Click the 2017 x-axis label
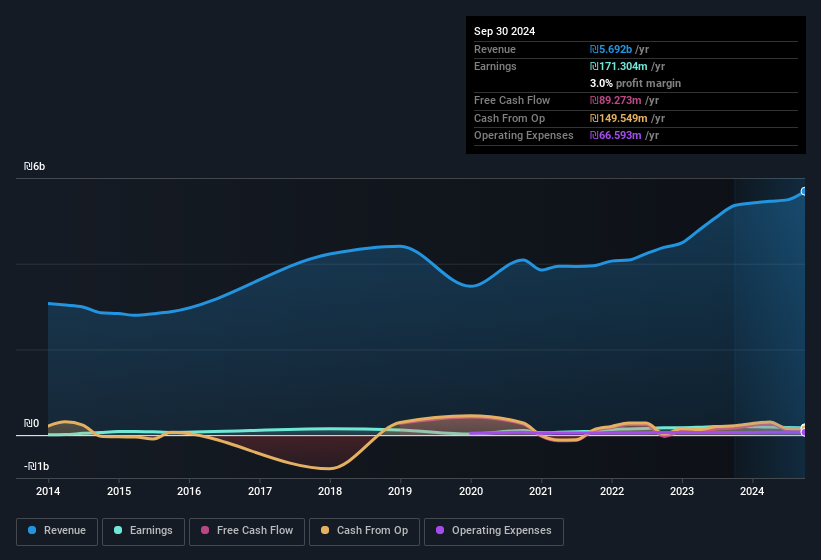The width and height of the screenshot is (821, 560). (260, 491)
